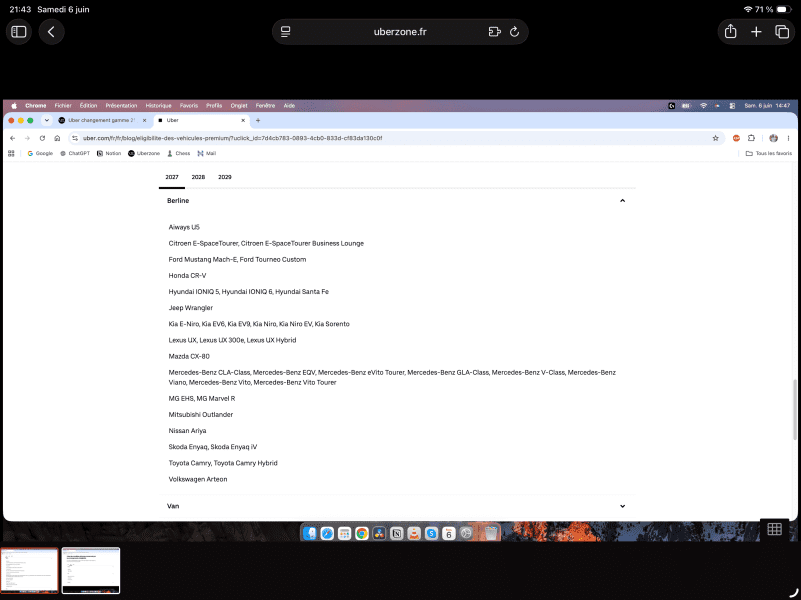Click Chrome new tab plus button

[x=258, y=121]
